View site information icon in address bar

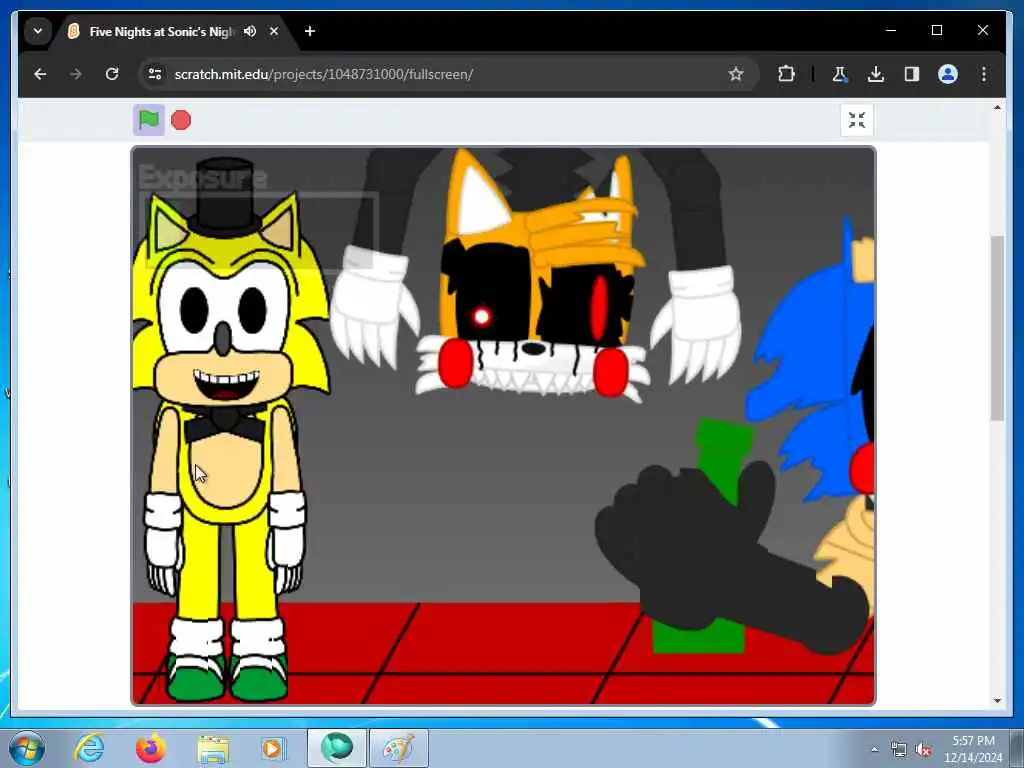155,74
